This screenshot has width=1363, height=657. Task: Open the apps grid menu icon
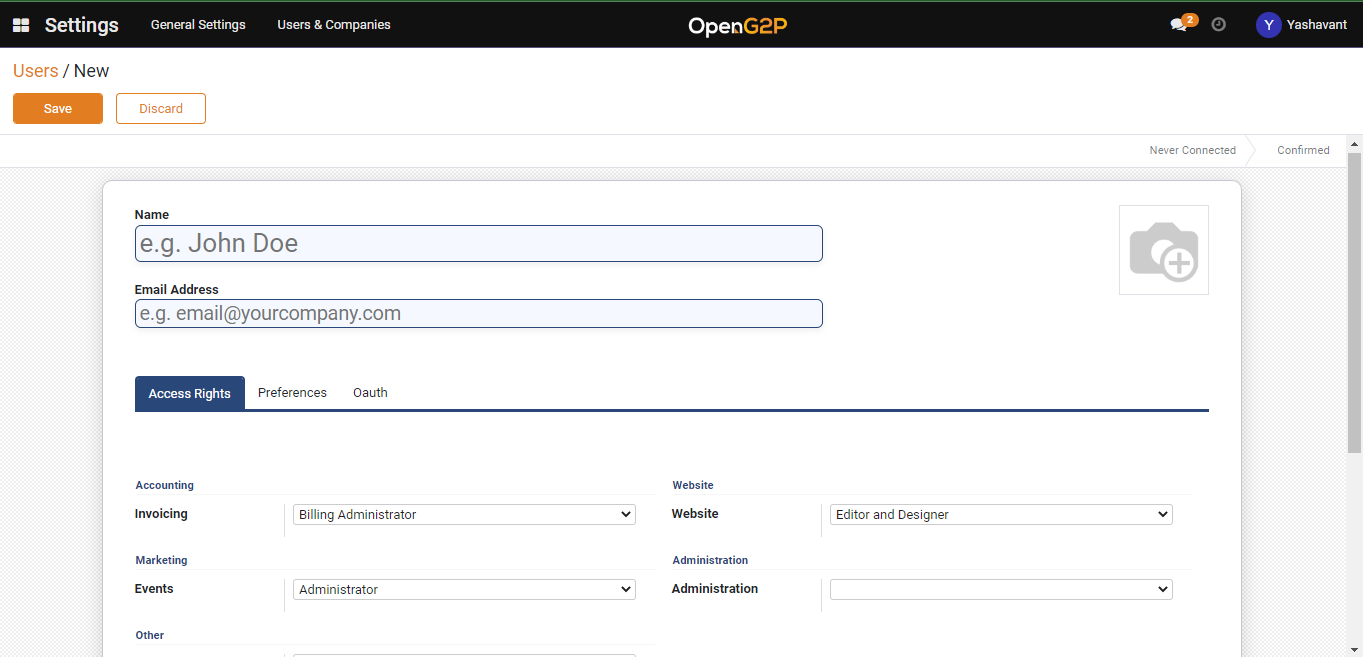coord(21,25)
